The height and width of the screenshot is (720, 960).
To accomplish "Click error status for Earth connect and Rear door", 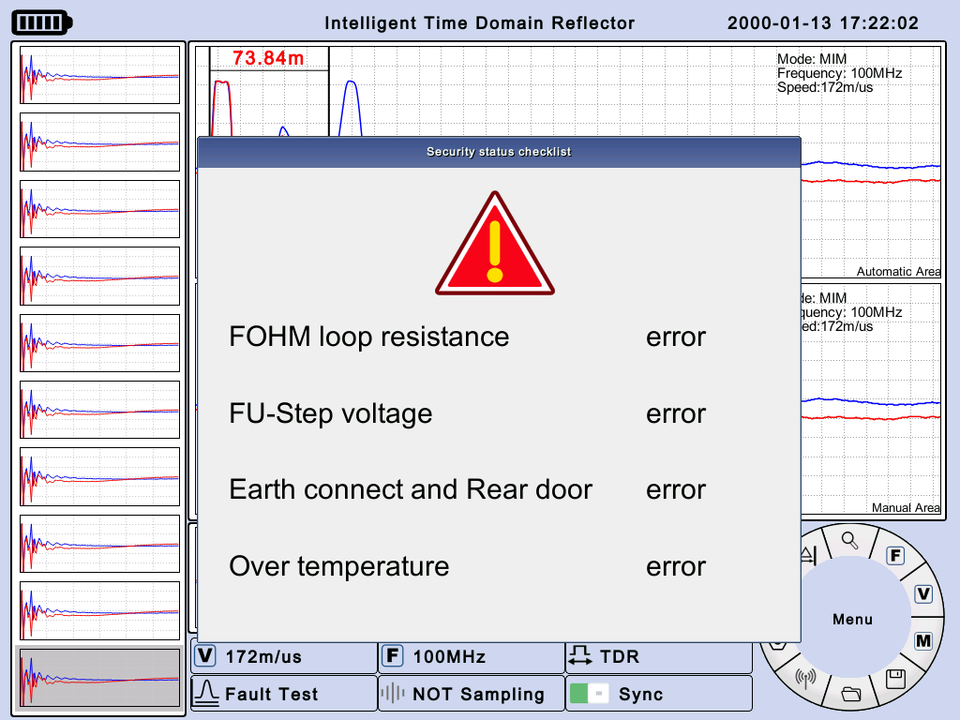I will 676,490.
